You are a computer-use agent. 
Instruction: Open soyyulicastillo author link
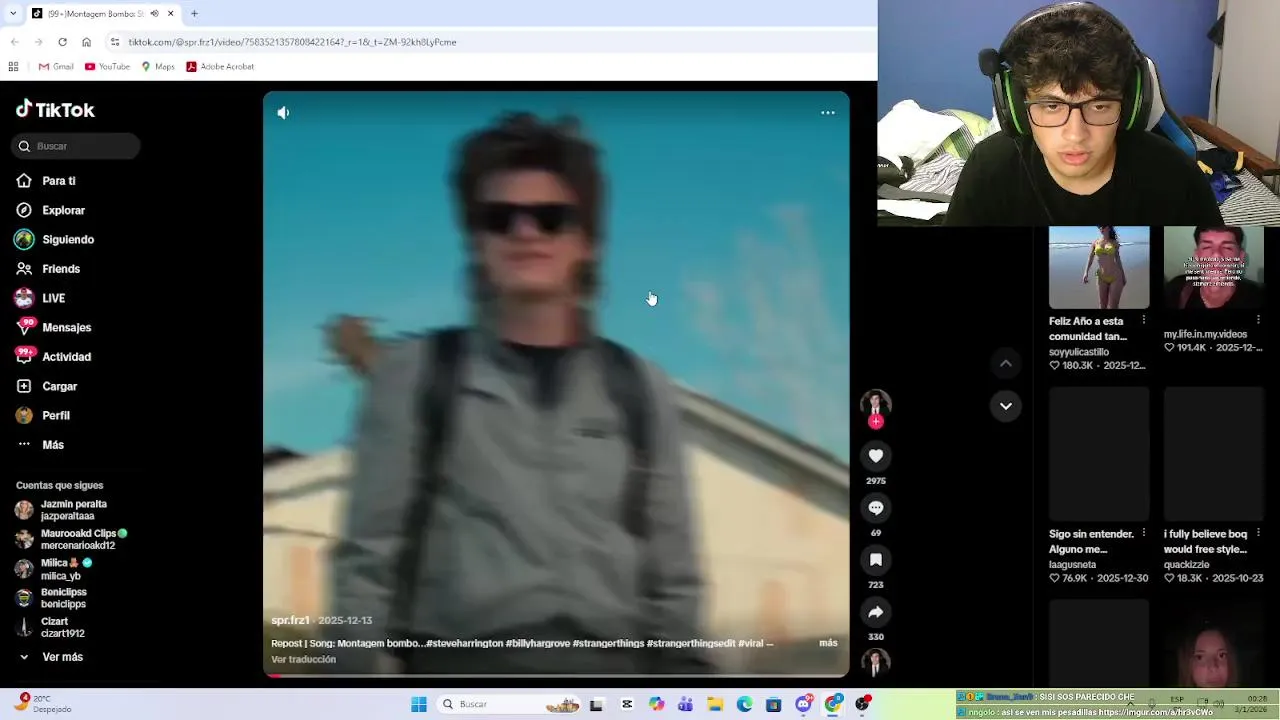tap(1079, 352)
